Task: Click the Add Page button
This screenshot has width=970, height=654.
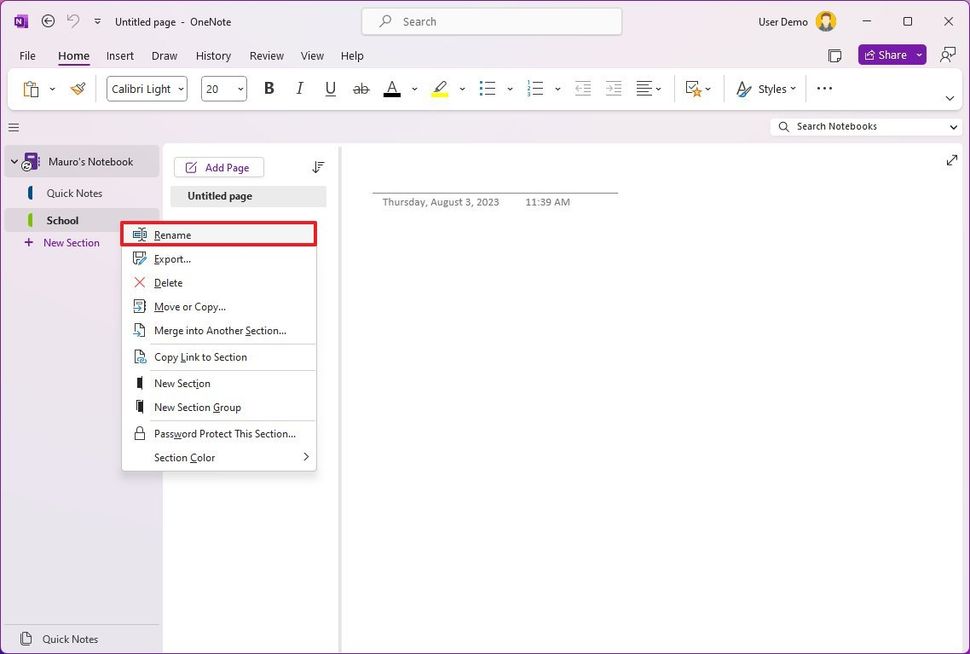Action: pyautogui.click(x=218, y=166)
